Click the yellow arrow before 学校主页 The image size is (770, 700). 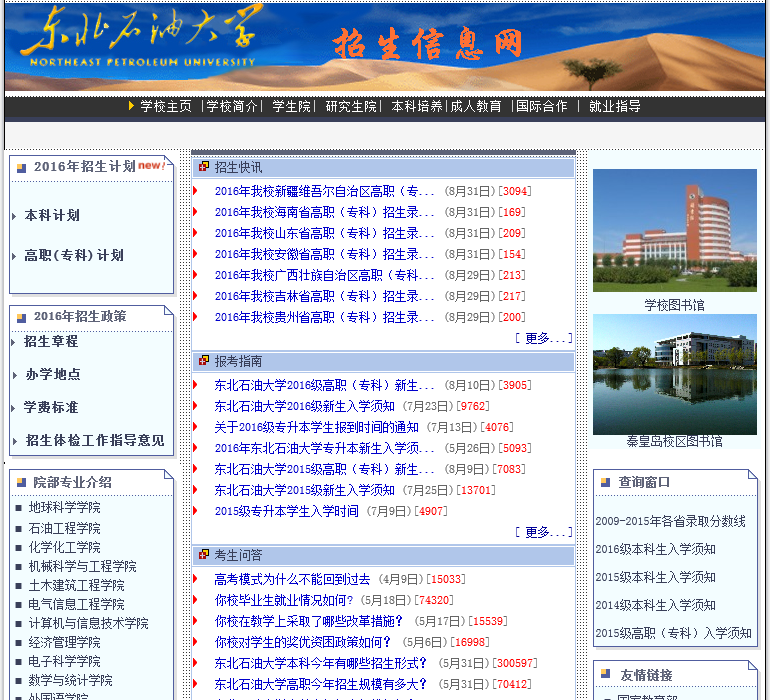(x=131, y=106)
